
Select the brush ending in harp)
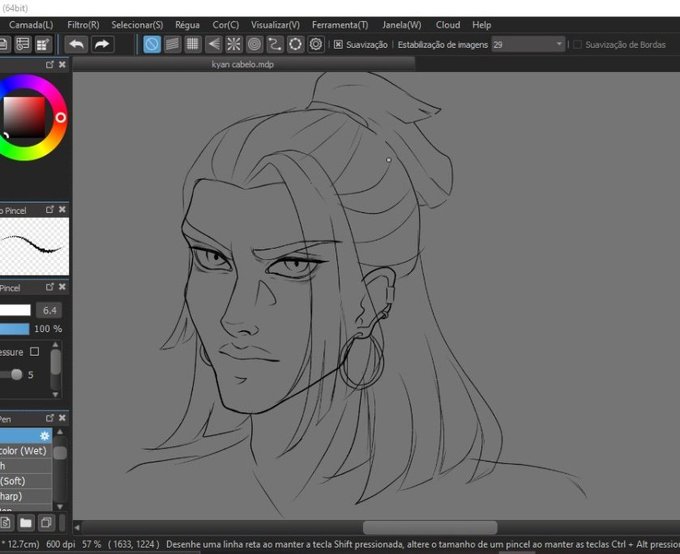26,496
